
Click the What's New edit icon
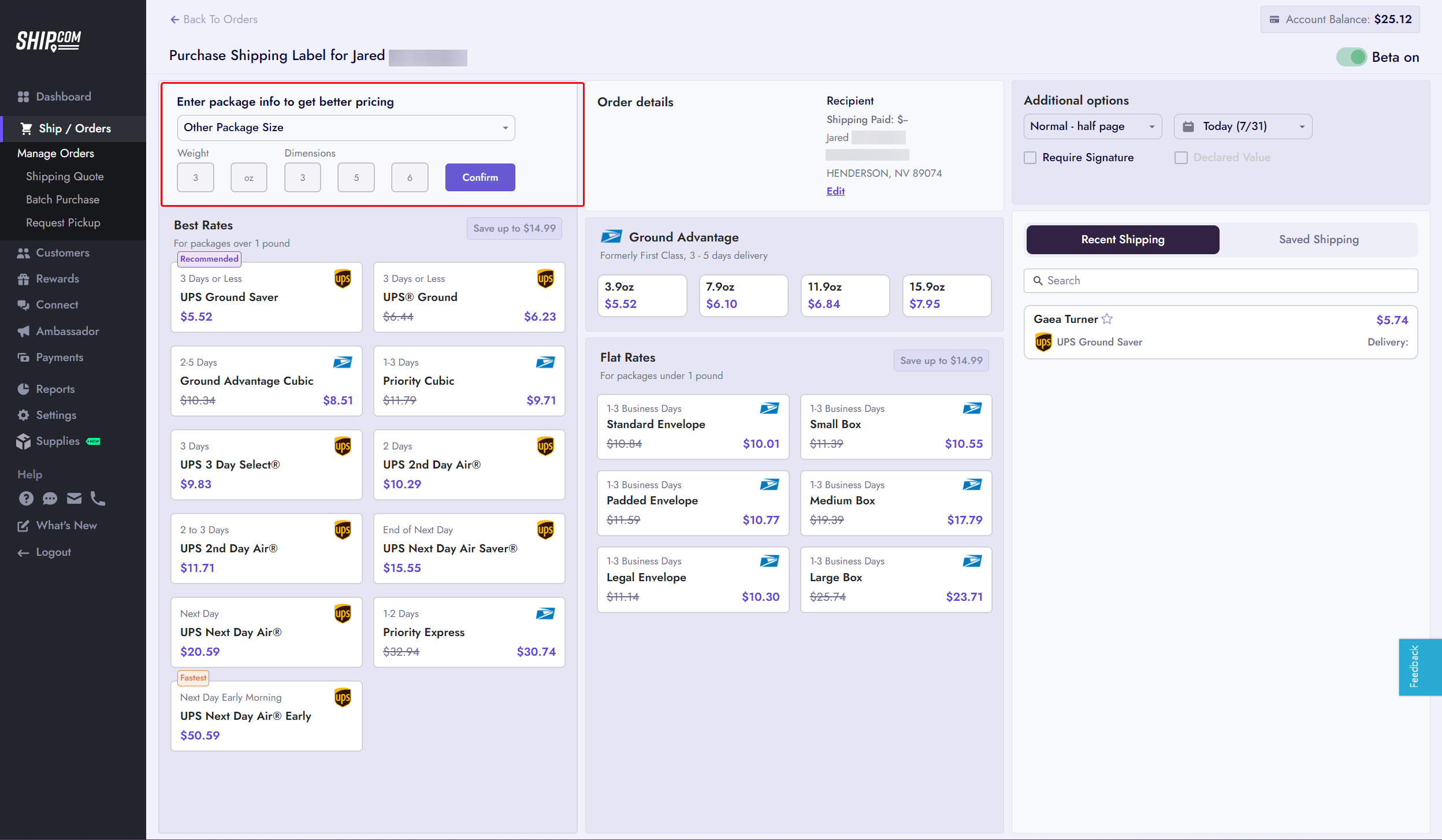click(23, 525)
